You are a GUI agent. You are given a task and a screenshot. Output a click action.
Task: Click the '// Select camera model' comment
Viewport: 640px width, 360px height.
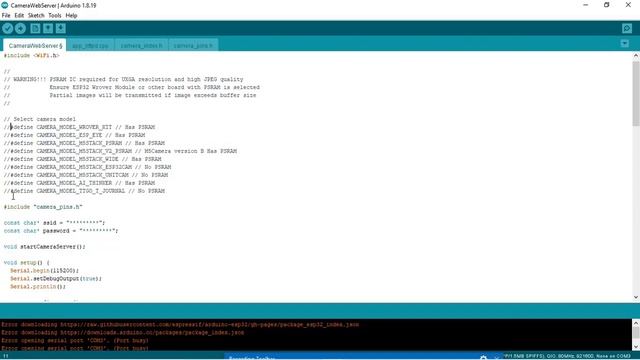[40, 119]
